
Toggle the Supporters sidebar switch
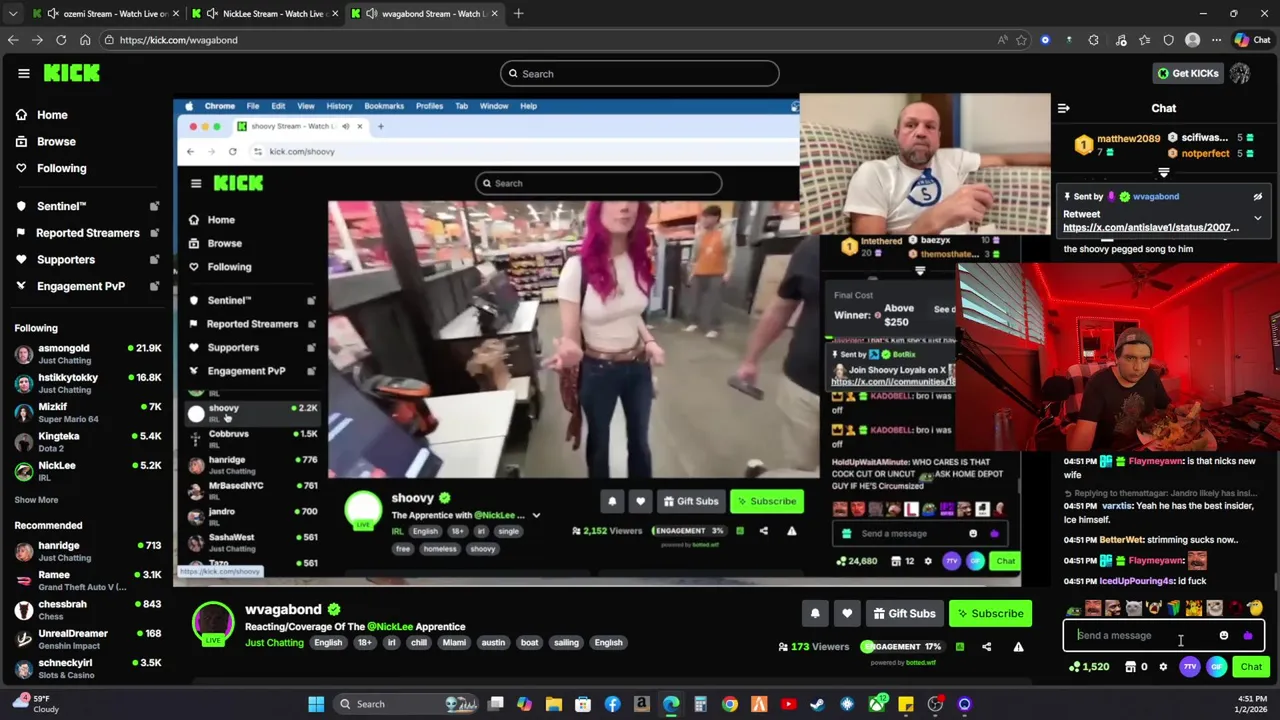[154, 260]
